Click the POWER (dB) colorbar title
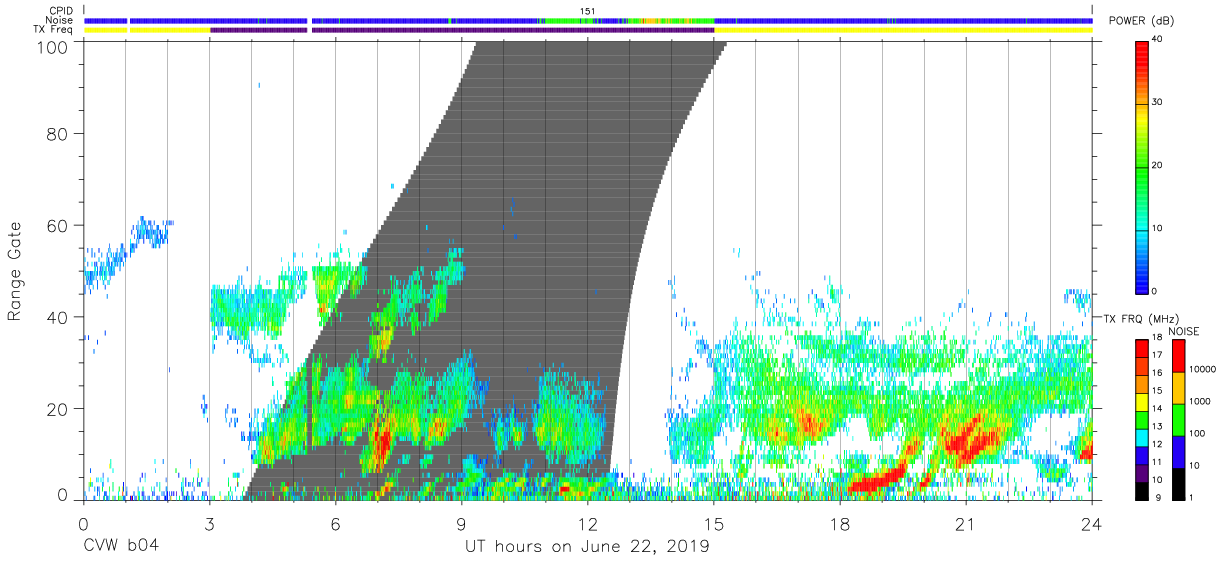Viewport: 1228px width, 567px height. (1142, 21)
